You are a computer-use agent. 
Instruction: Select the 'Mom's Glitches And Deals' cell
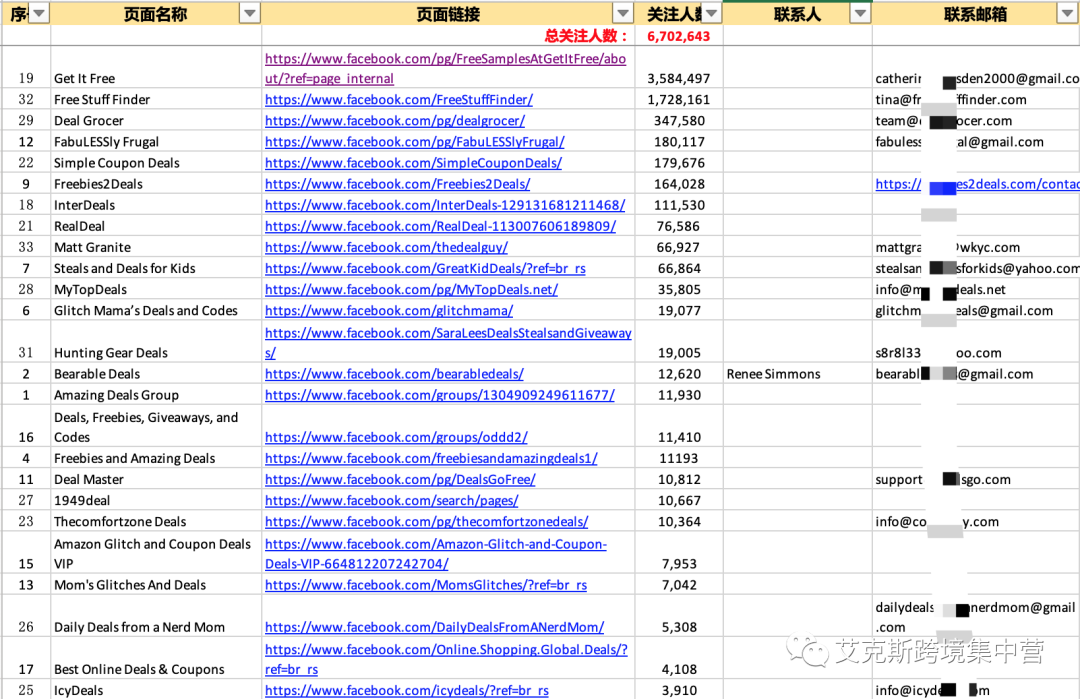tap(156, 585)
